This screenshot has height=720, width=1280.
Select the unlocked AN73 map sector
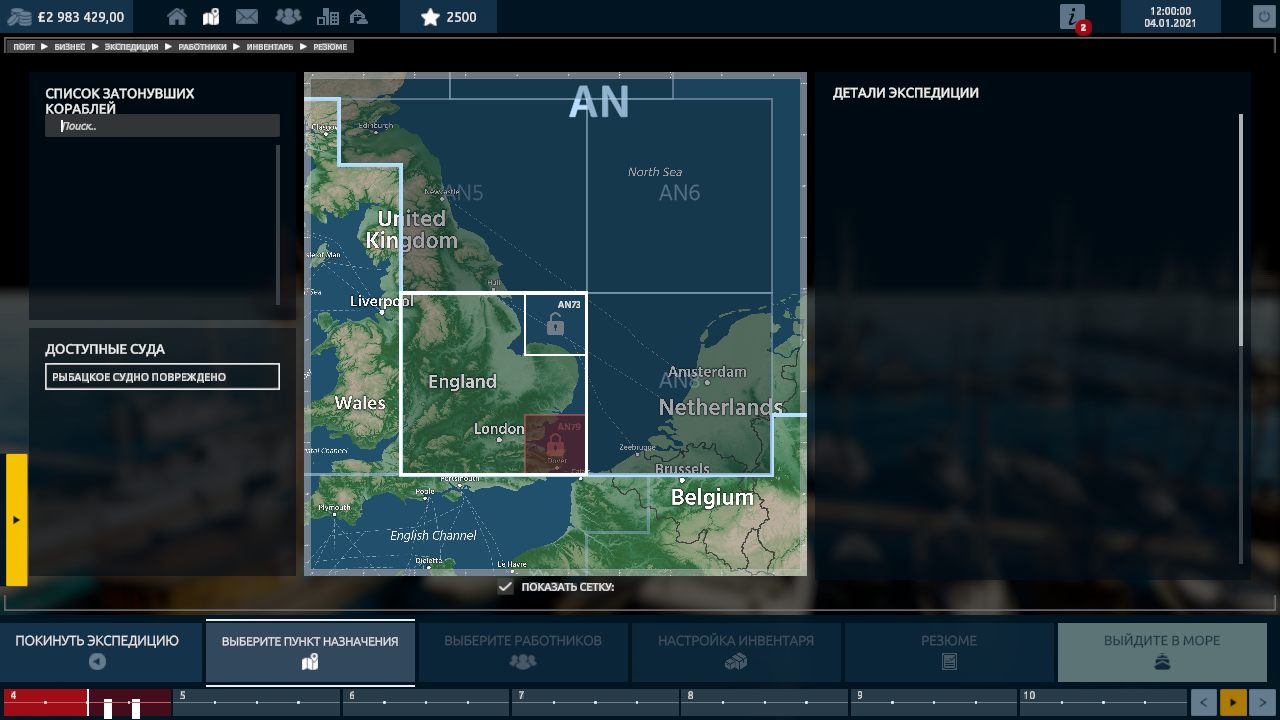click(555, 324)
